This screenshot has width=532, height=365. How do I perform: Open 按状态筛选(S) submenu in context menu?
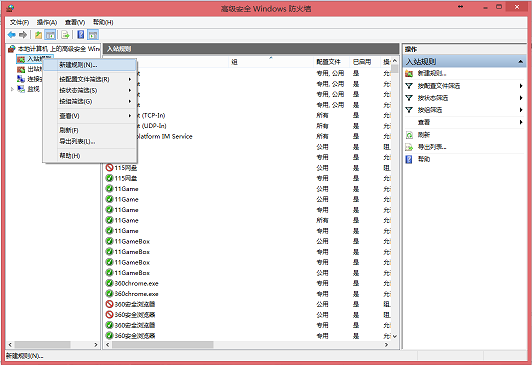90,90
